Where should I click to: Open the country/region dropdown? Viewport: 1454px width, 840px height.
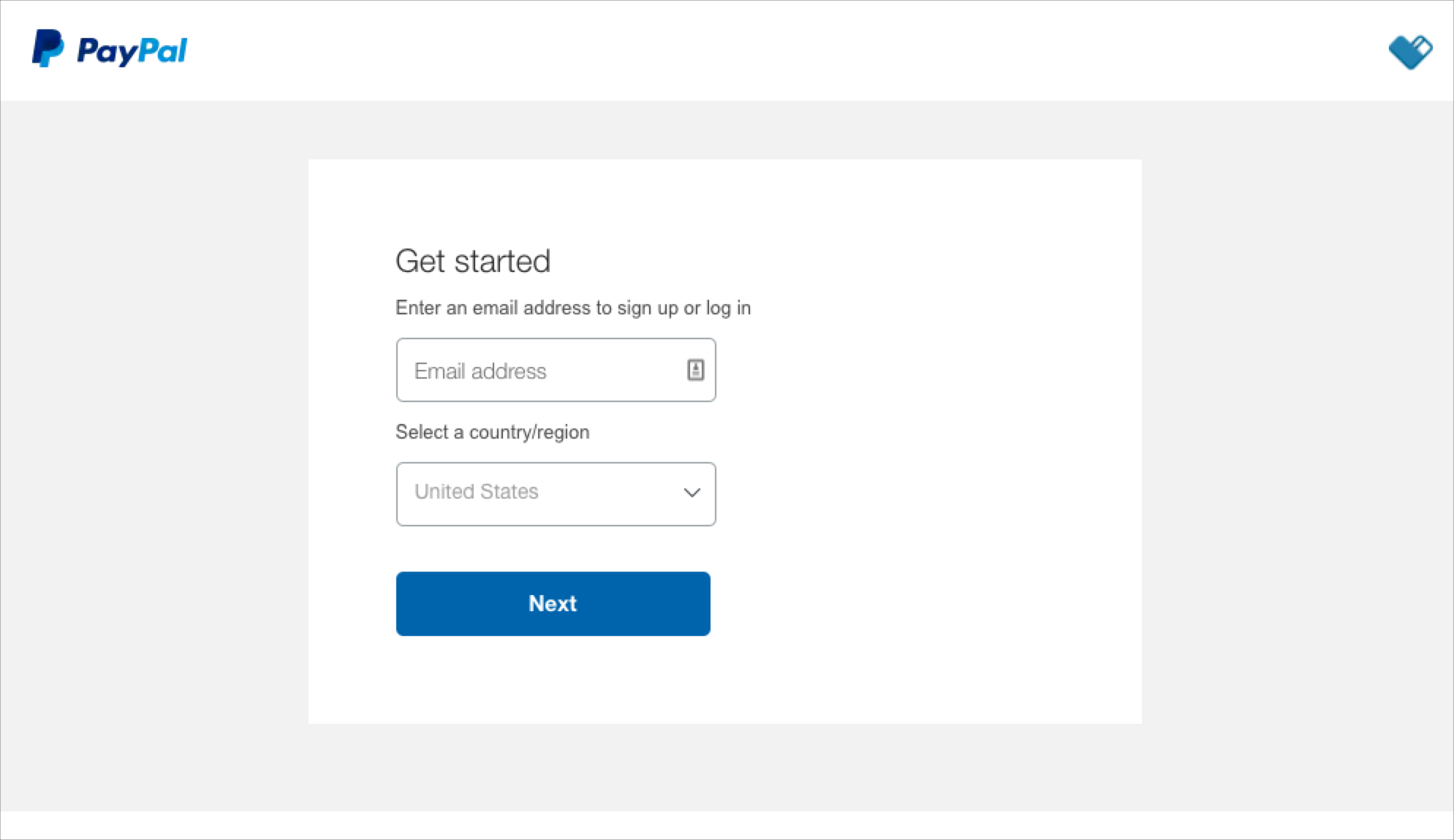556,494
